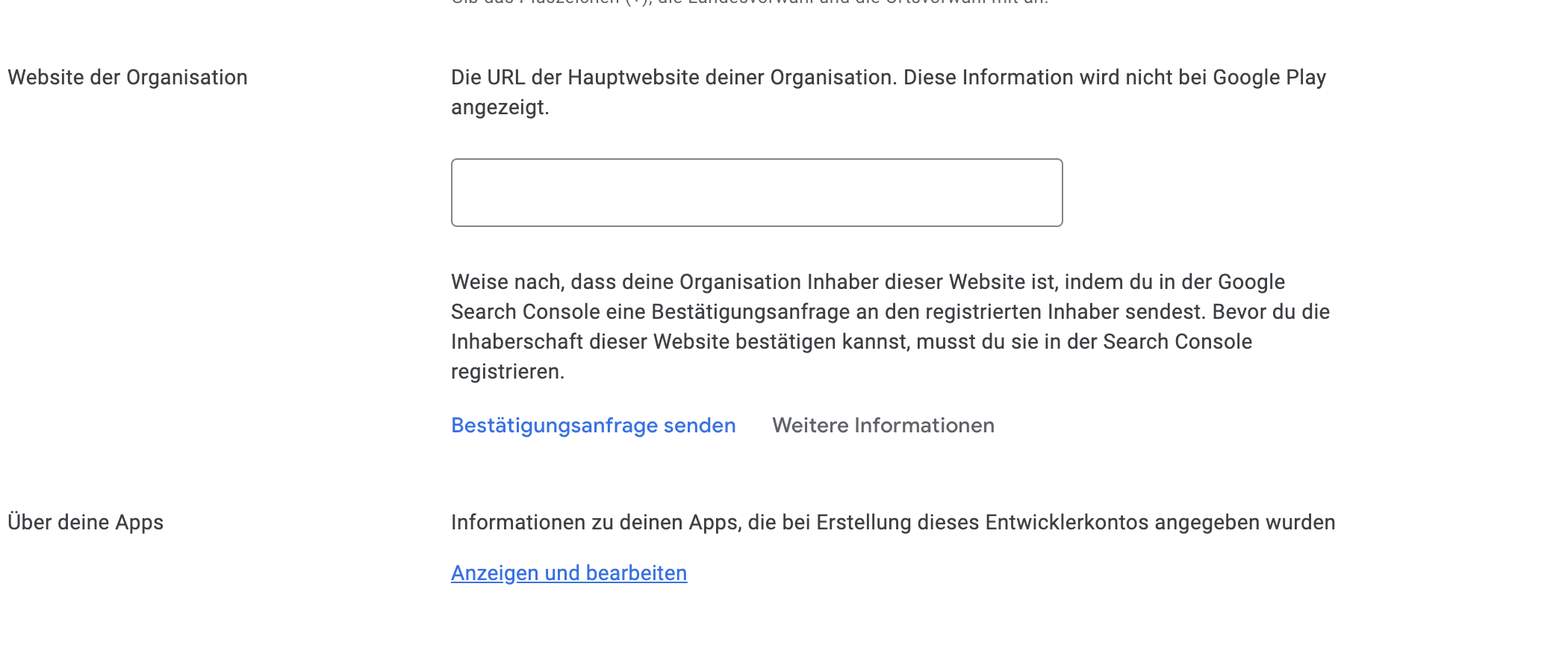This screenshot has width=1568, height=672.
Task: Click 'Weitere Informationen' beside the send link
Action: coord(883,425)
